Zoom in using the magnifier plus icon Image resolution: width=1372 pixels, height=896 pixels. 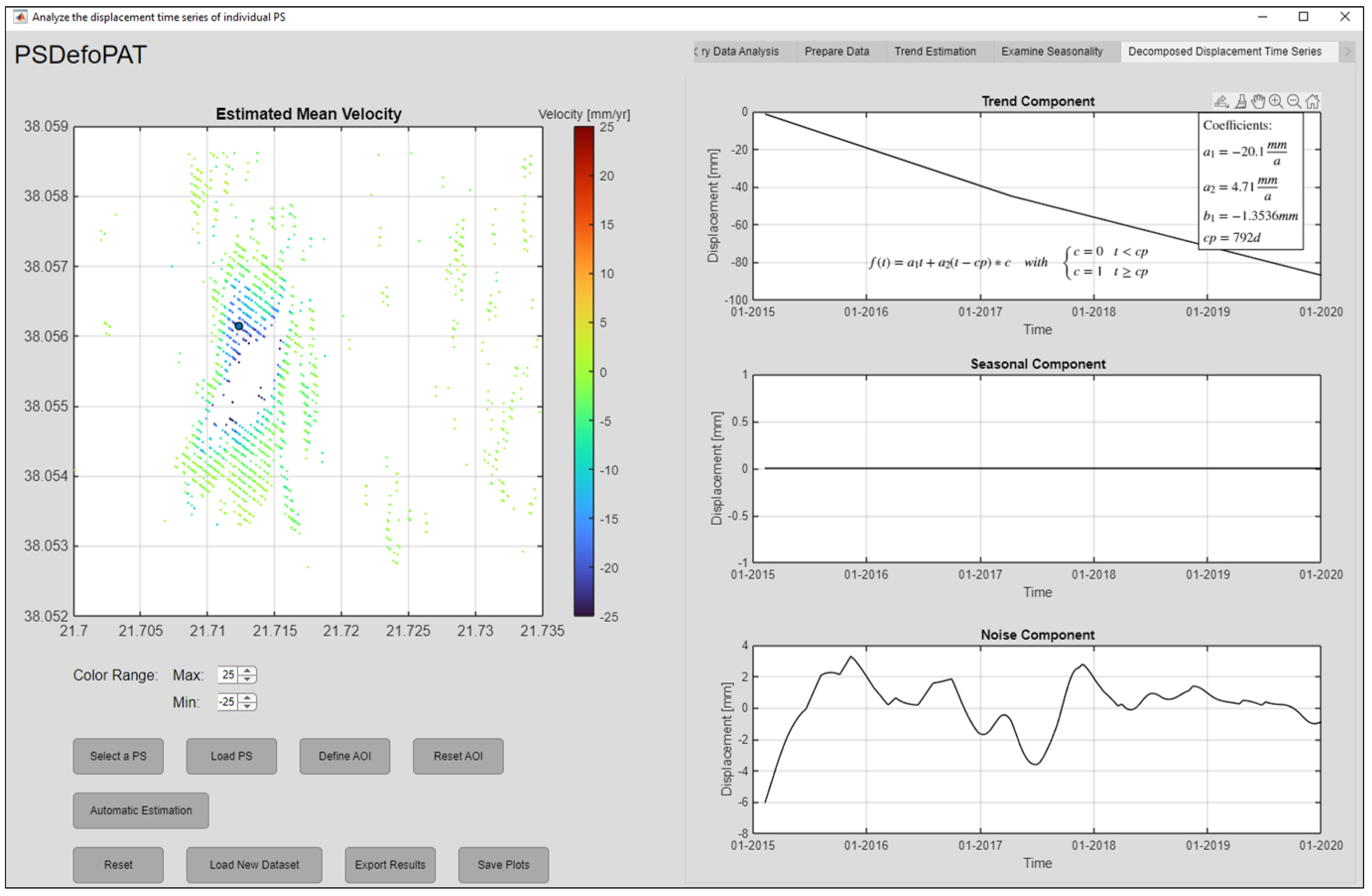click(1275, 102)
